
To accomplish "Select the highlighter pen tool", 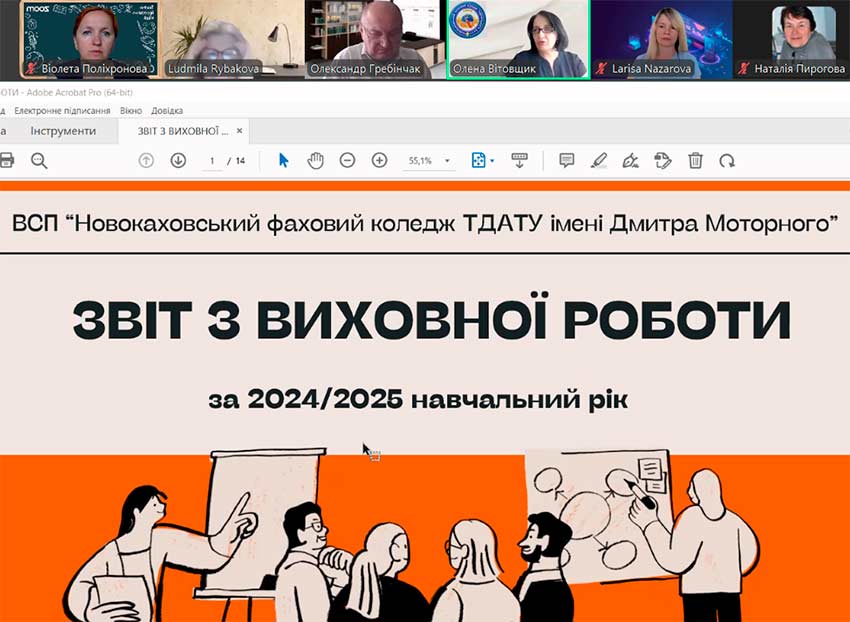I will pyautogui.click(x=599, y=160).
